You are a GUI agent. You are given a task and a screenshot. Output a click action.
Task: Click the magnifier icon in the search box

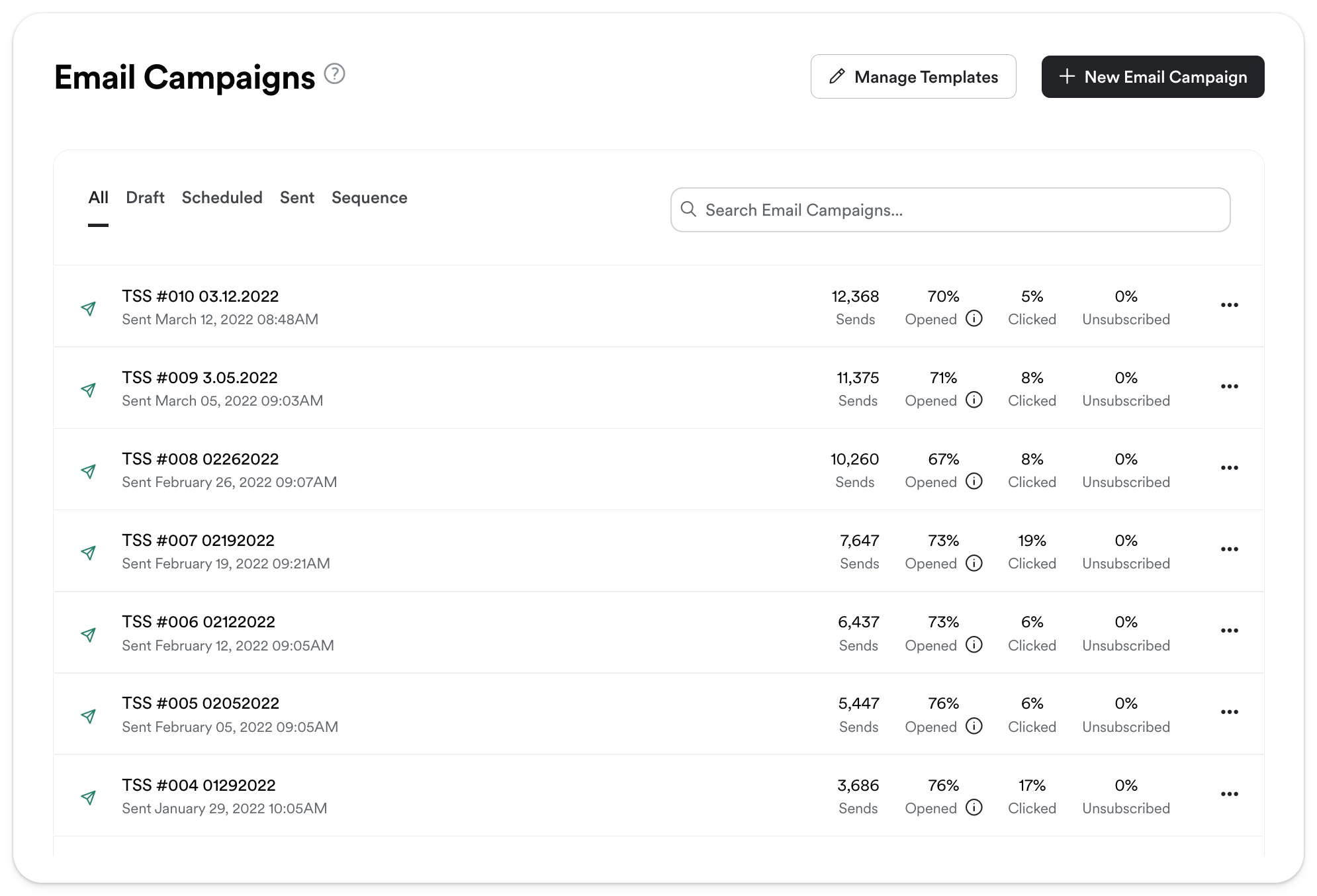point(688,209)
